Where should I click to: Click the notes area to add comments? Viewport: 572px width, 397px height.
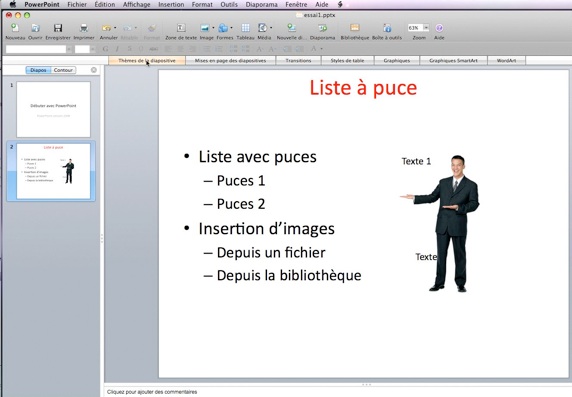click(337, 392)
